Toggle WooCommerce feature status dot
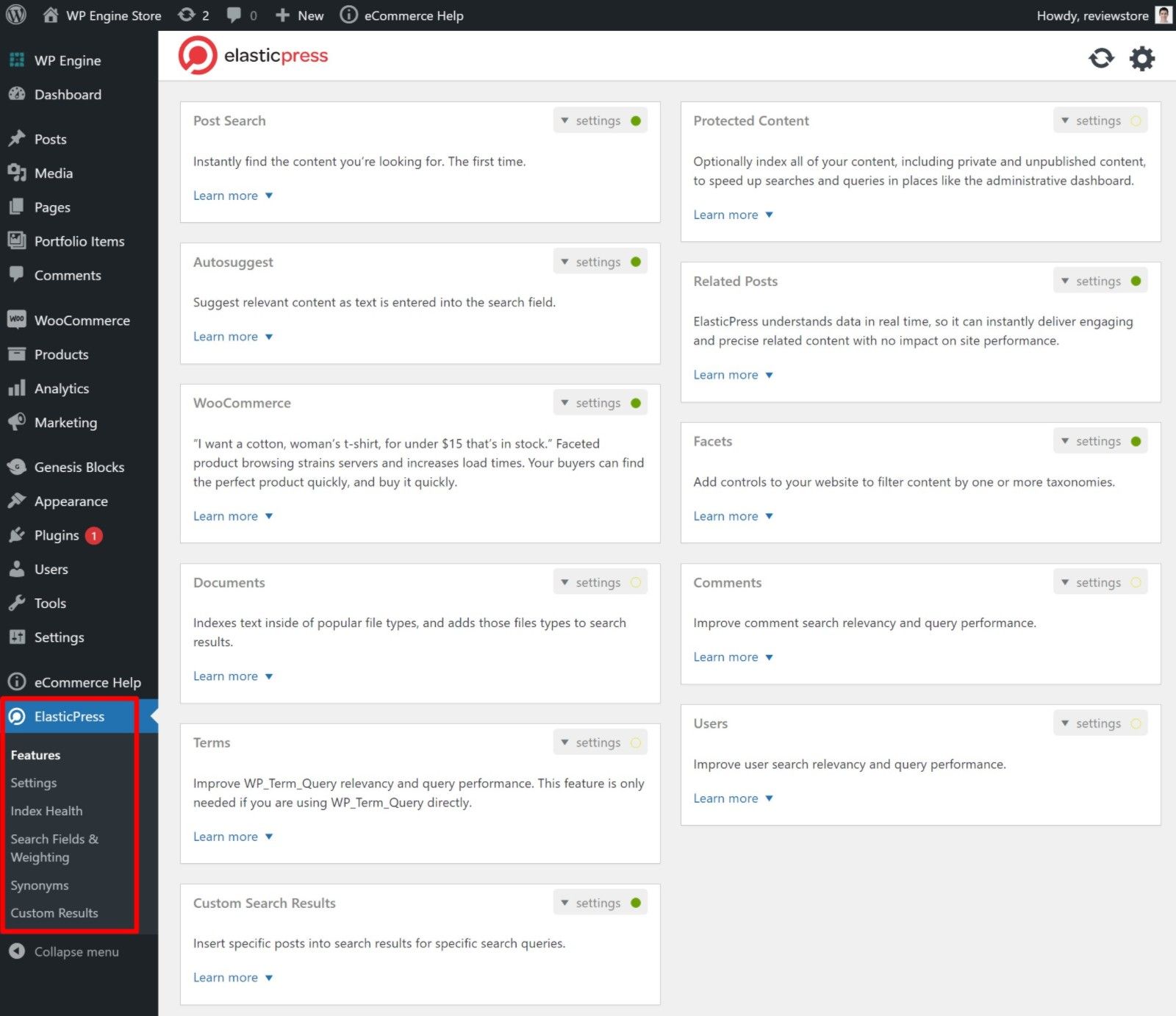The height and width of the screenshot is (1016, 1176). pos(636,403)
